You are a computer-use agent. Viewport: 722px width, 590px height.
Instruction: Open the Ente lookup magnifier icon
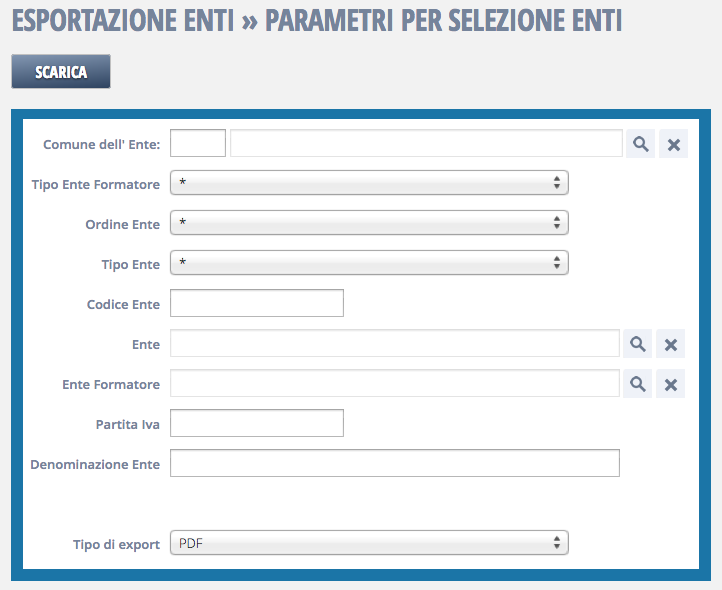[637, 344]
